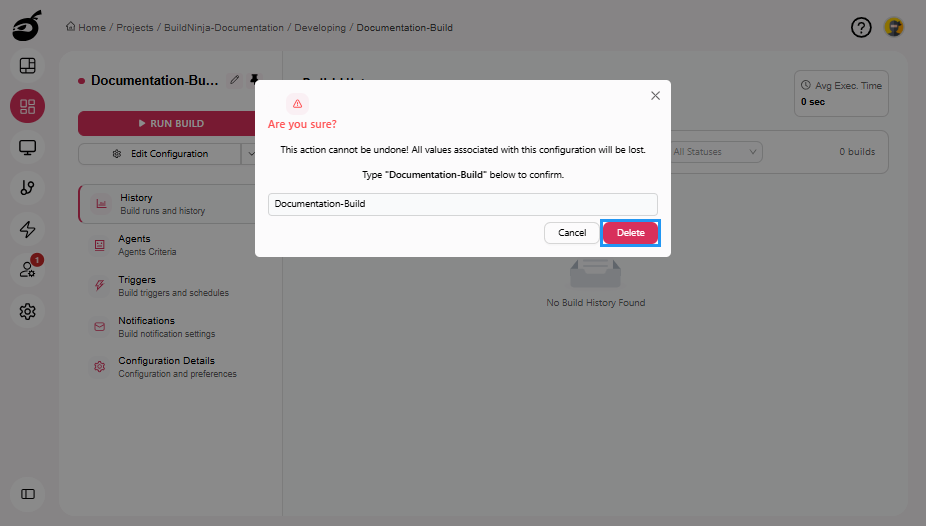Close the dialog with the X button
The image size is (926, 526).
pyautogui.click(x=655, y=96)
